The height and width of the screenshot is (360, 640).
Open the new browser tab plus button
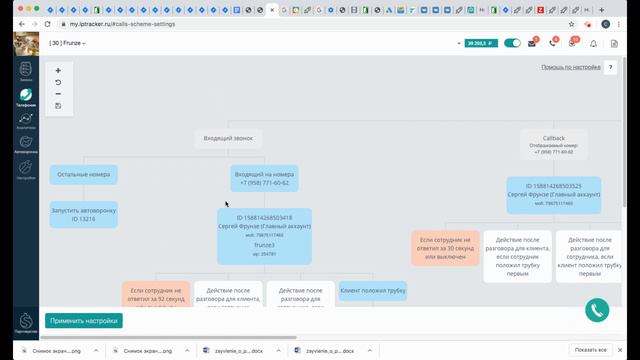[x=601, y=10]
